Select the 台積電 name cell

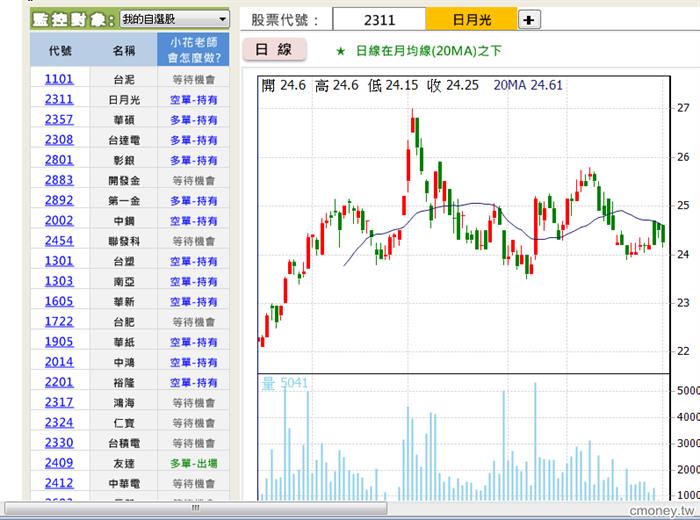(124, 443)
